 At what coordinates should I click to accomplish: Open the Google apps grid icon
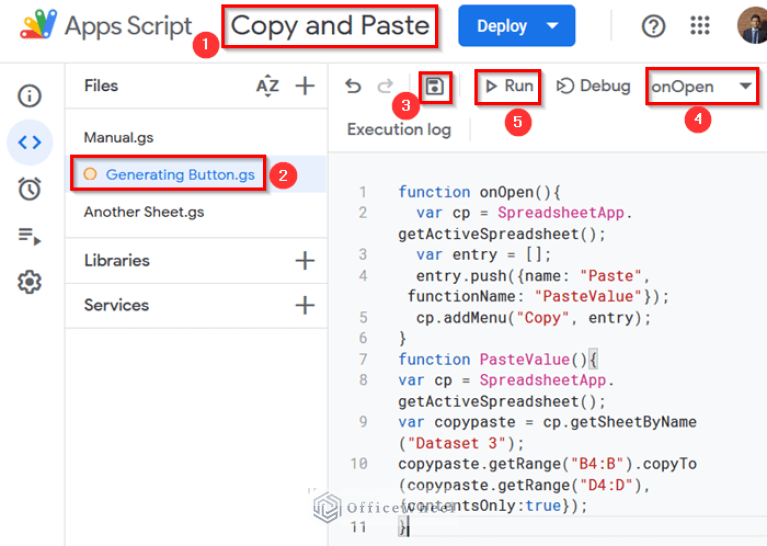(700, 26)
